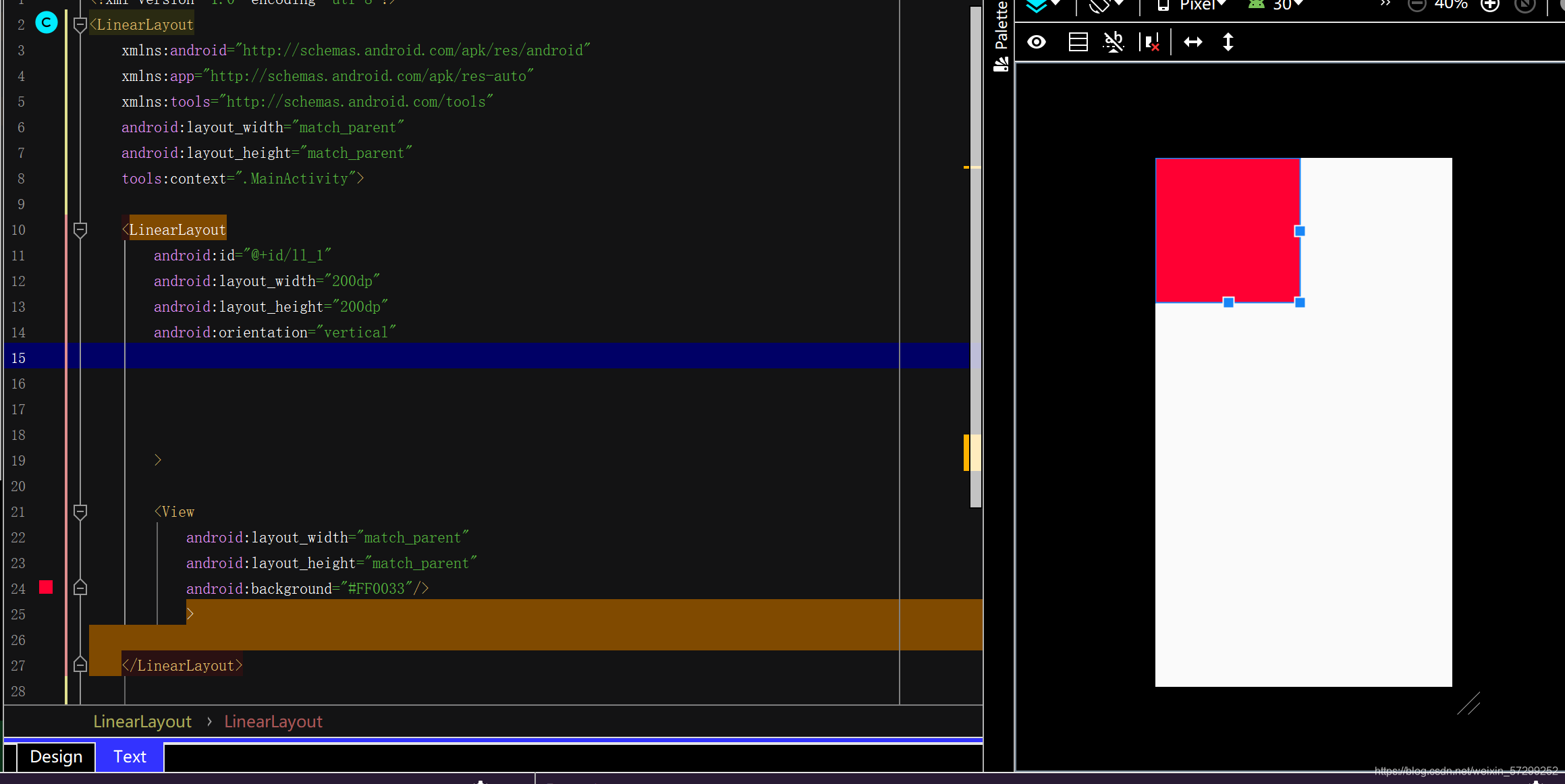The image size is (1565, 784).
Task: Click the cyan C gutter icon on line 2
Action: 47,24
